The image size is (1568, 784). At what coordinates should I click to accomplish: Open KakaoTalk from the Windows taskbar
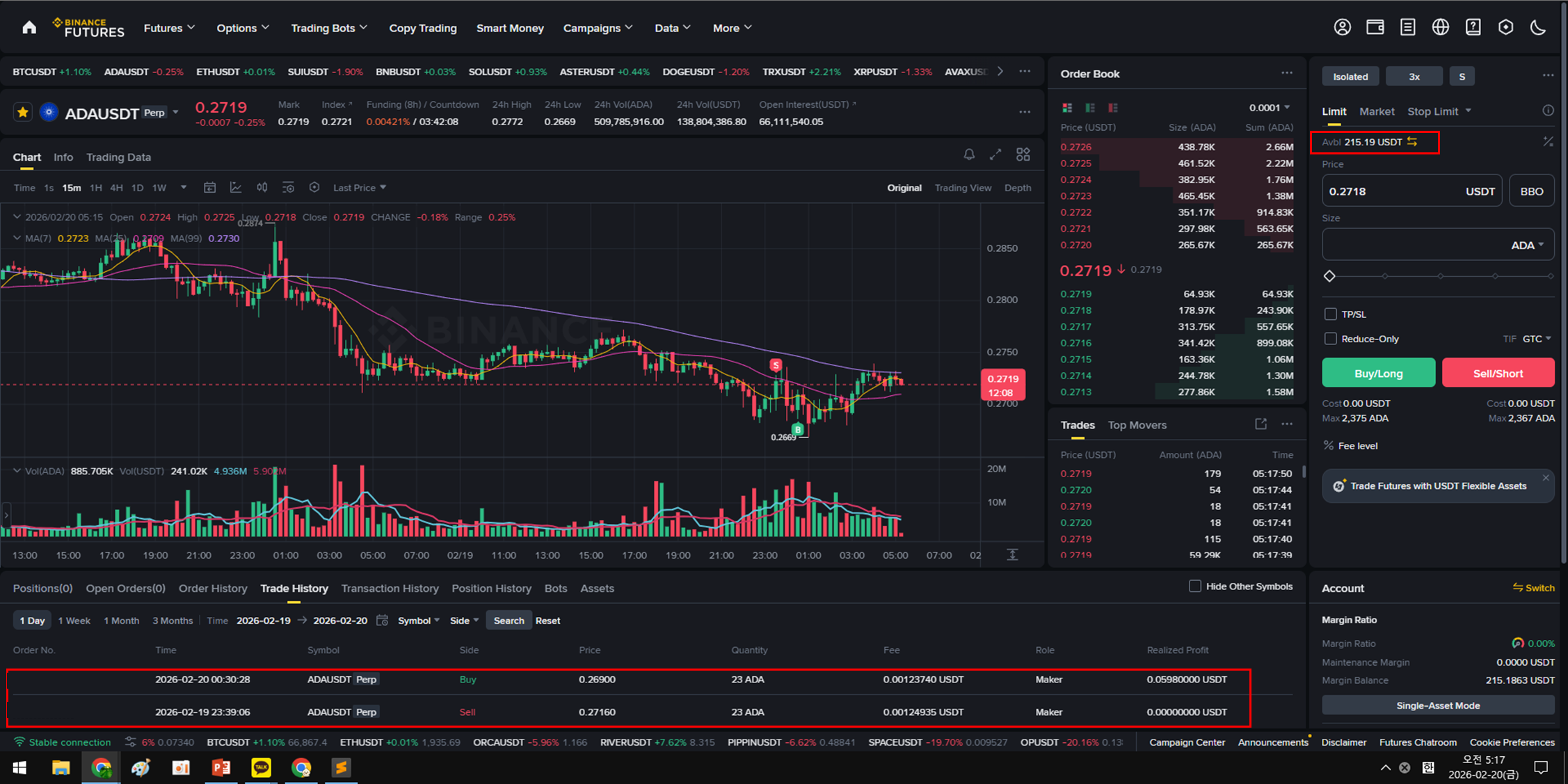tap(261, 767)
